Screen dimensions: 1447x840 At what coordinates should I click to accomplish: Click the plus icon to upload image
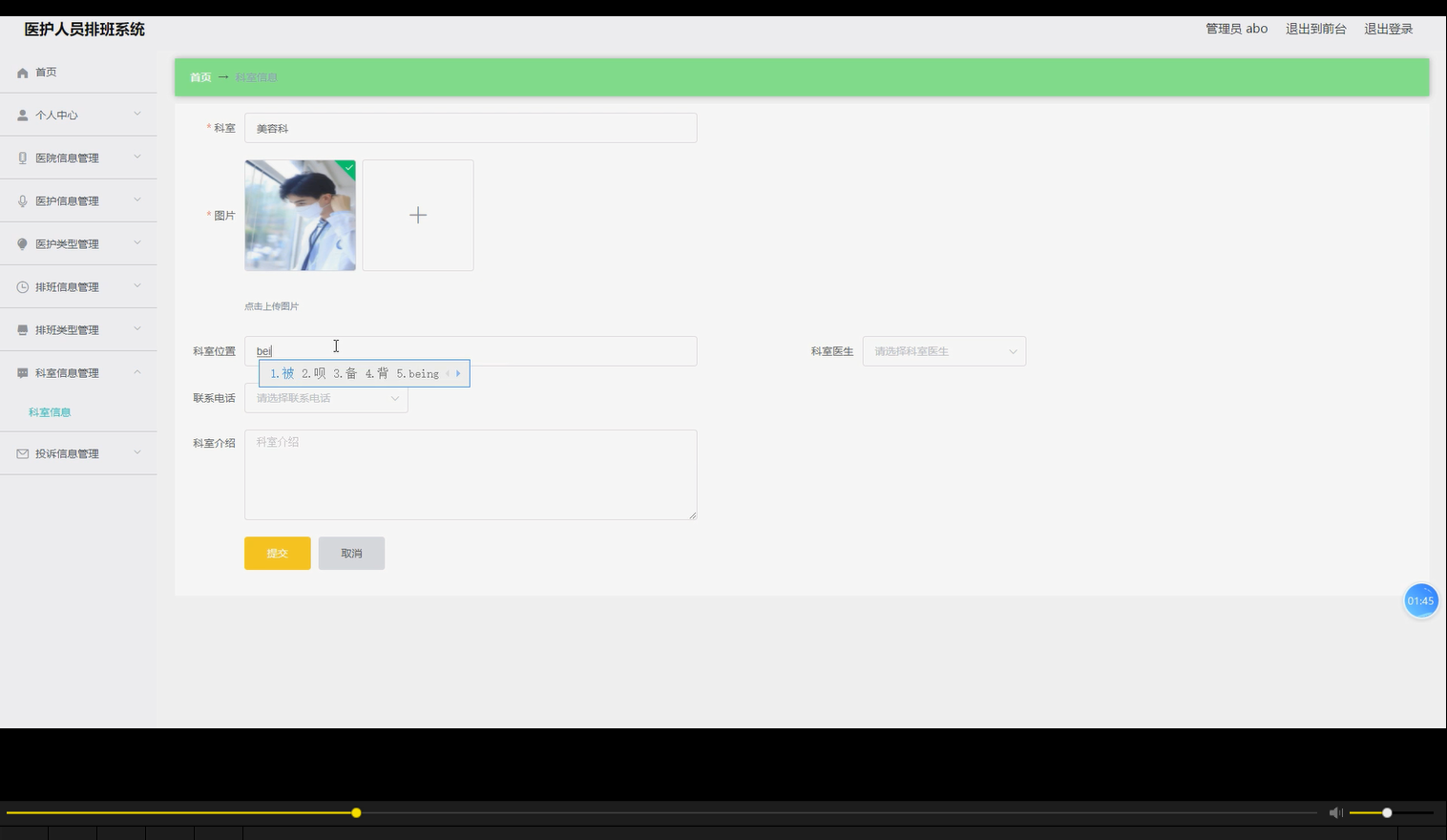(418, 216)
